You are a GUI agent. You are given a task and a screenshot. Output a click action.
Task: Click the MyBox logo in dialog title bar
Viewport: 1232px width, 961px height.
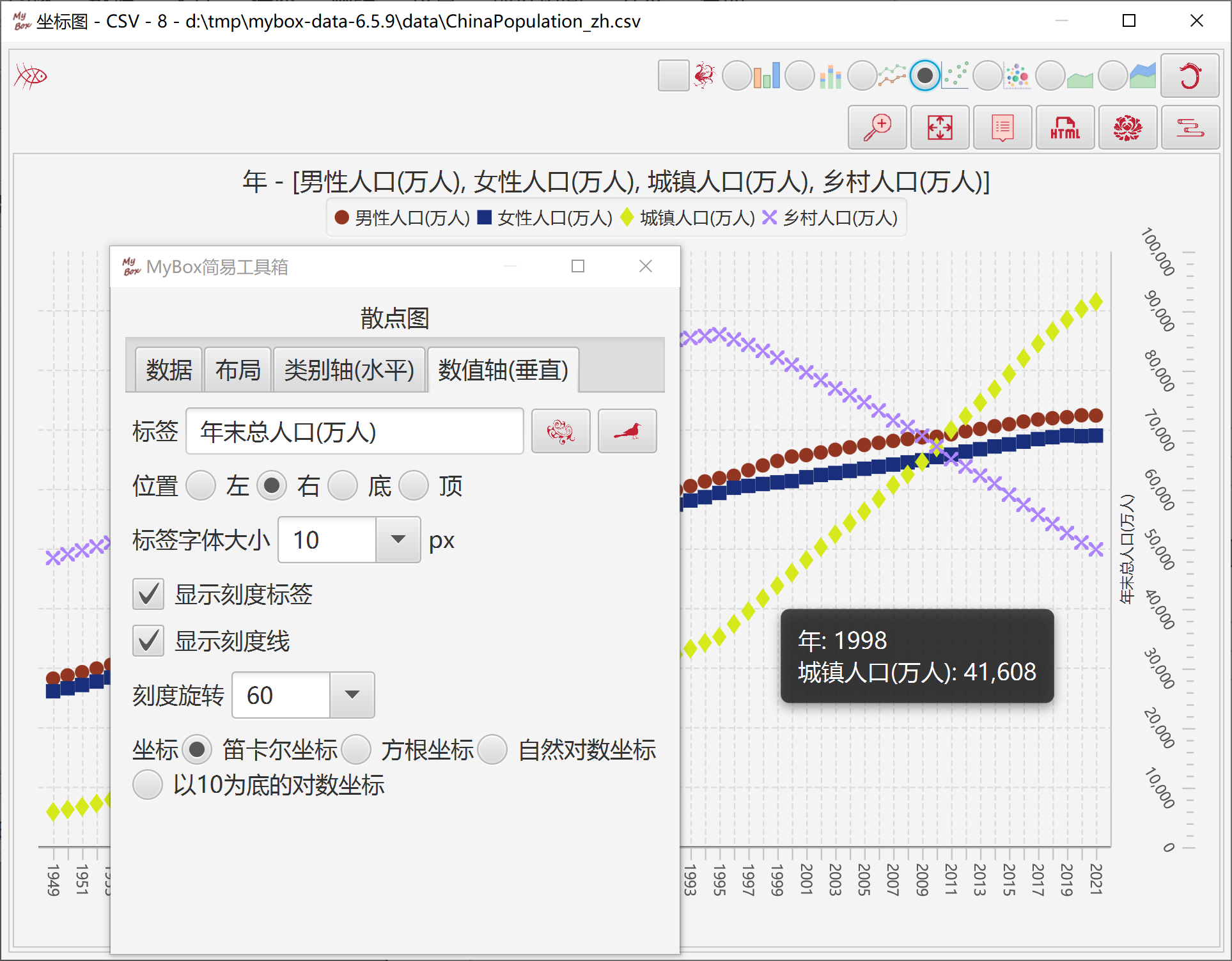[x=131, y=267]
